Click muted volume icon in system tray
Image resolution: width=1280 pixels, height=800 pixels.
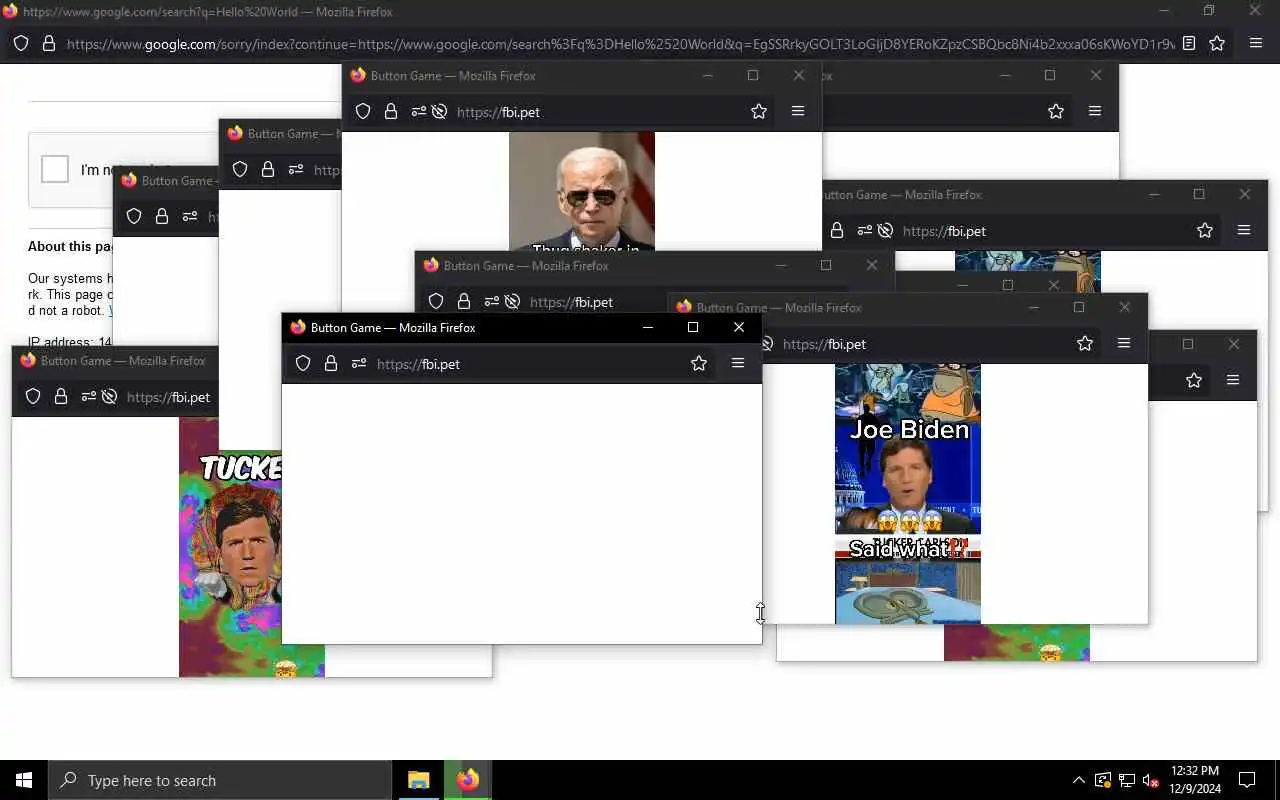[1151, 781]
